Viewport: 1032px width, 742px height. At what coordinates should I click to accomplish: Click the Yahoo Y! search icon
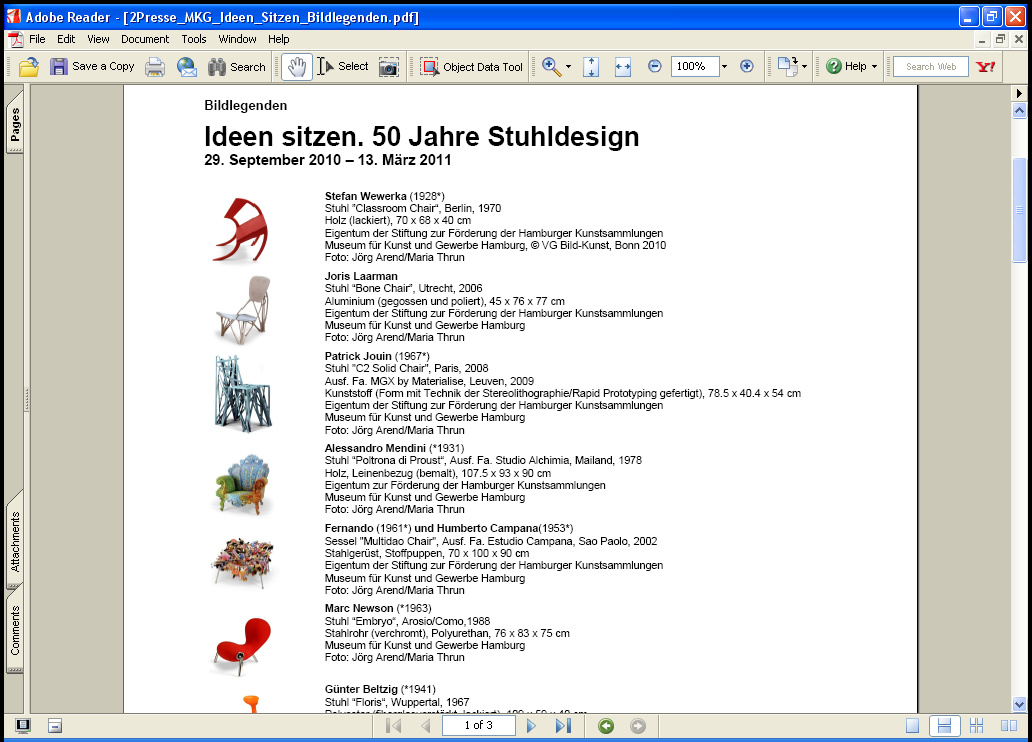click(986, 66)
